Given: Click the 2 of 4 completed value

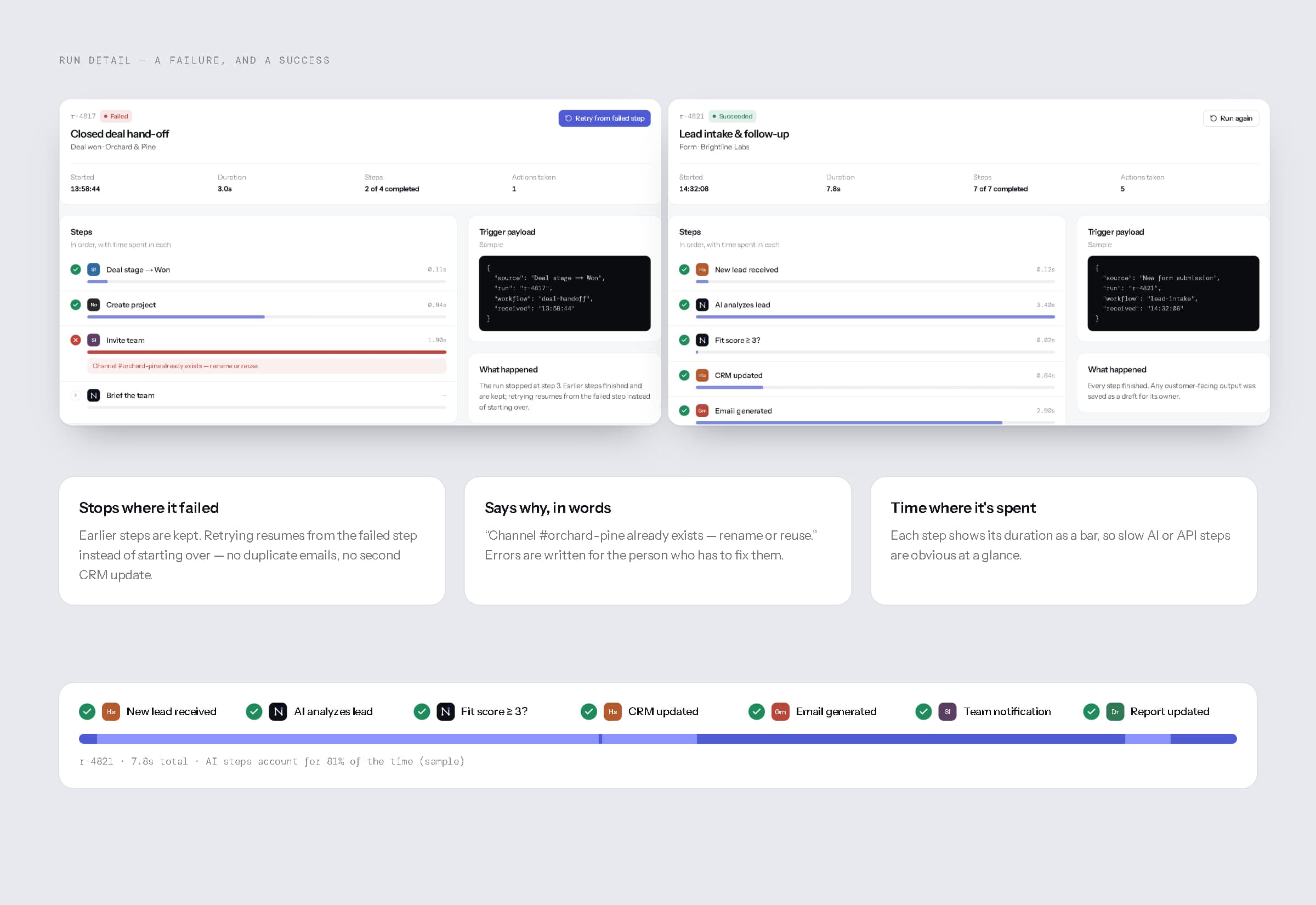Looking at the screenshot, I should (392, 189).
